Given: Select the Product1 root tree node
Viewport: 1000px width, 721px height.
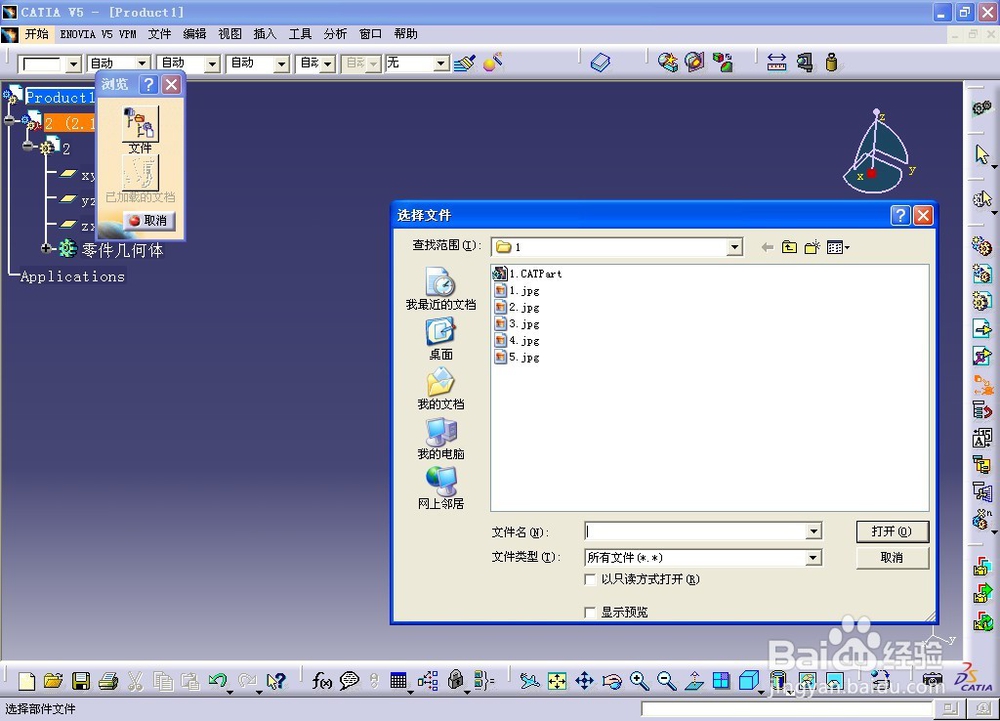Looking at the screenshot, I should (60, 98).
